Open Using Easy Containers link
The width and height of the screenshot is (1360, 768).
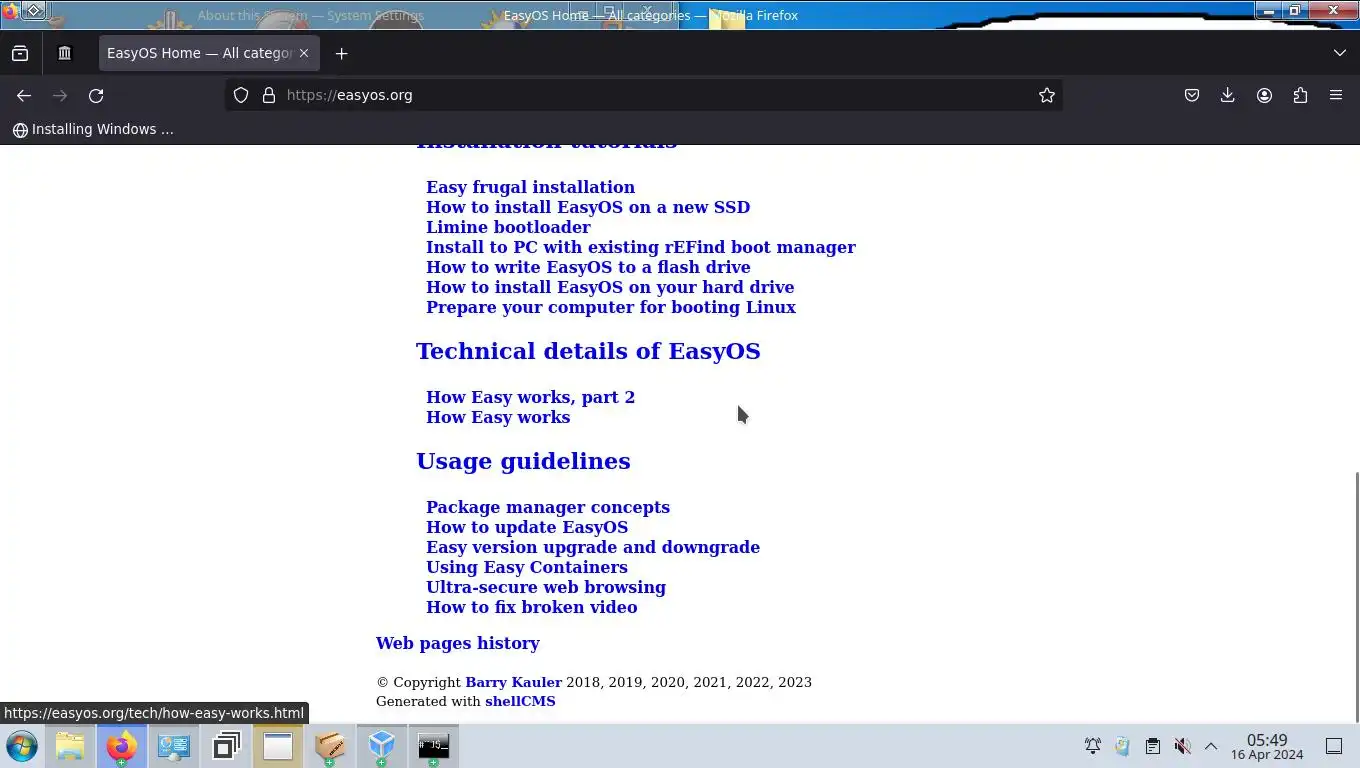527,567
